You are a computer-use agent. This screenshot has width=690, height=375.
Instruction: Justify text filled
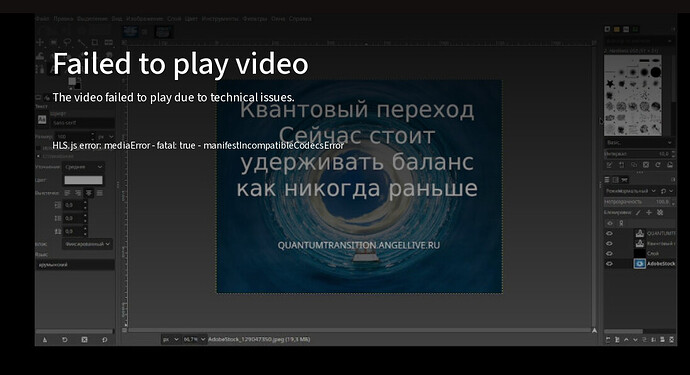pos(100,193)
